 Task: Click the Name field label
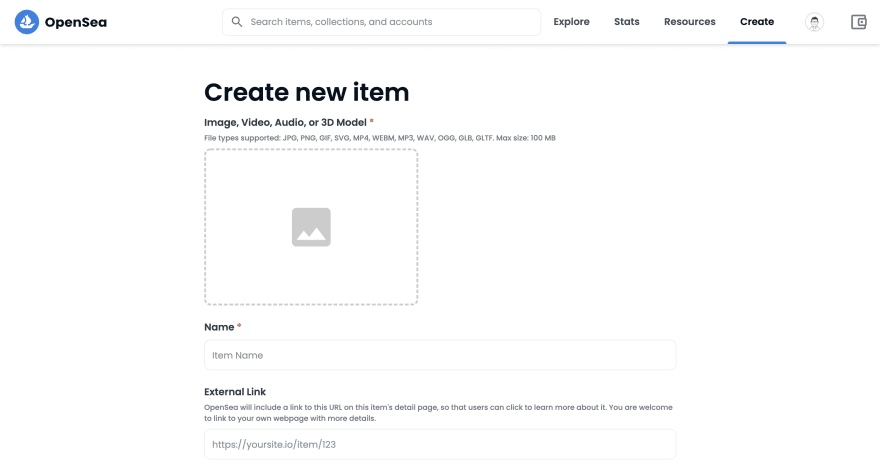219,327
